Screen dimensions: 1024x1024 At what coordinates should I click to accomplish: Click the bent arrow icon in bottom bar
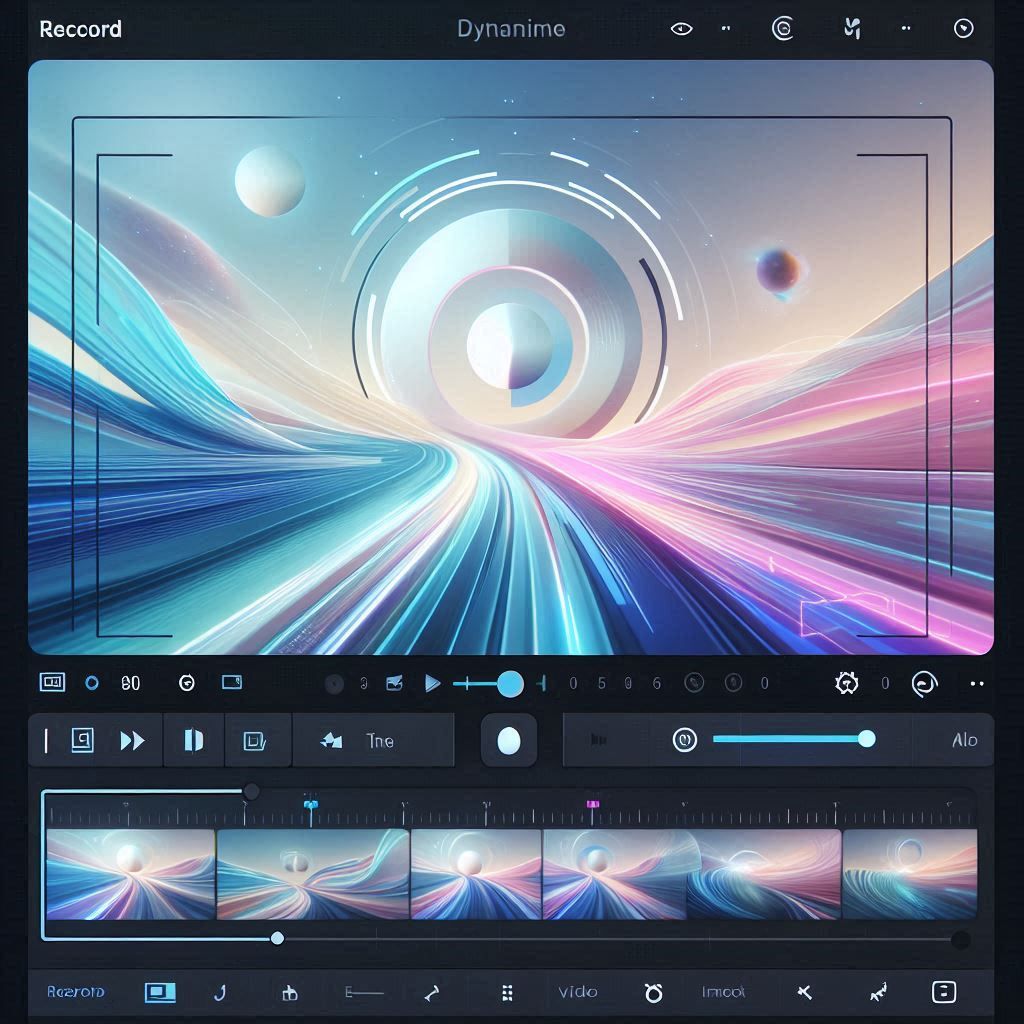[x=432, y=993]
